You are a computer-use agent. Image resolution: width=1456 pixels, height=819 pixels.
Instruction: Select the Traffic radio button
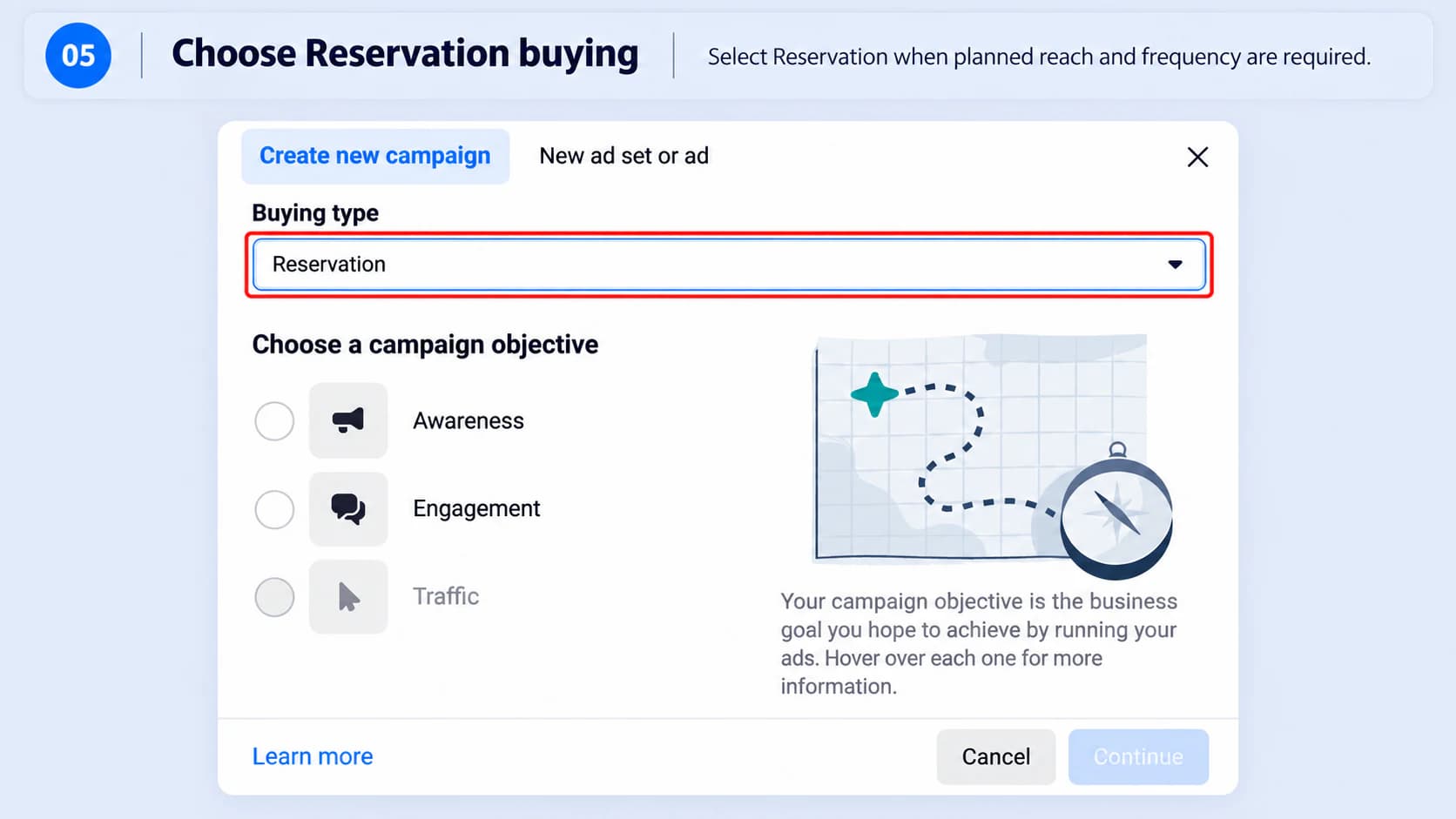click(x=274, y=597)
